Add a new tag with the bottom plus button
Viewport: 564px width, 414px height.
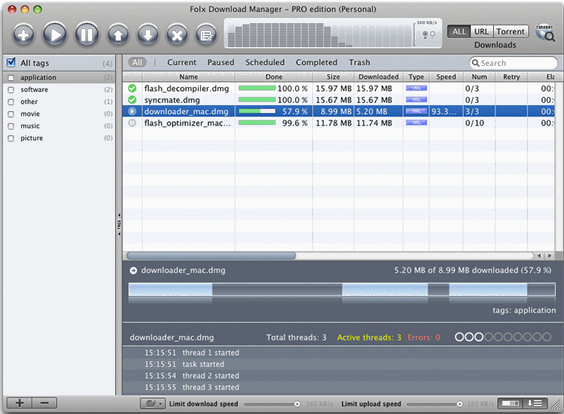coord(19,403)
